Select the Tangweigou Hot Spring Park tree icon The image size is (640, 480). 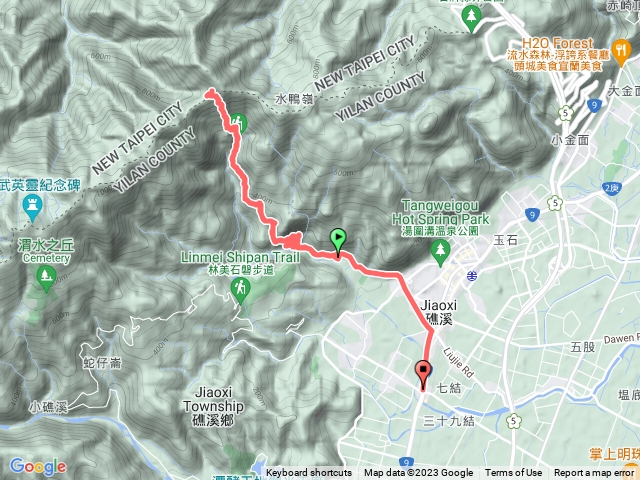[440, 253]
